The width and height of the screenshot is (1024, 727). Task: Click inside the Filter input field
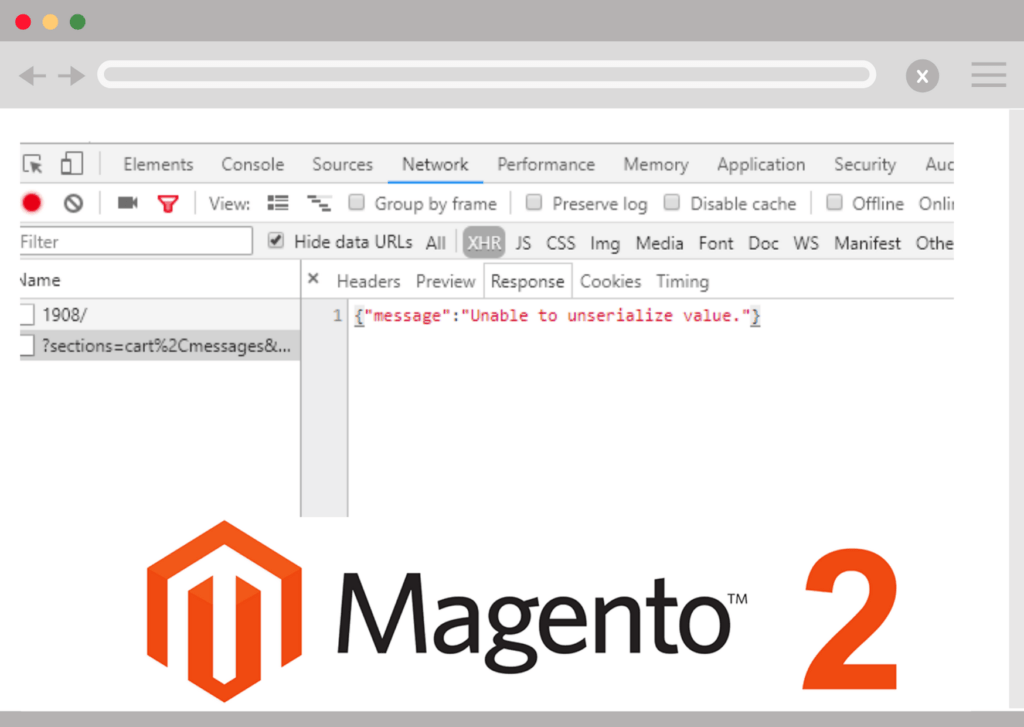coord(130,241)
